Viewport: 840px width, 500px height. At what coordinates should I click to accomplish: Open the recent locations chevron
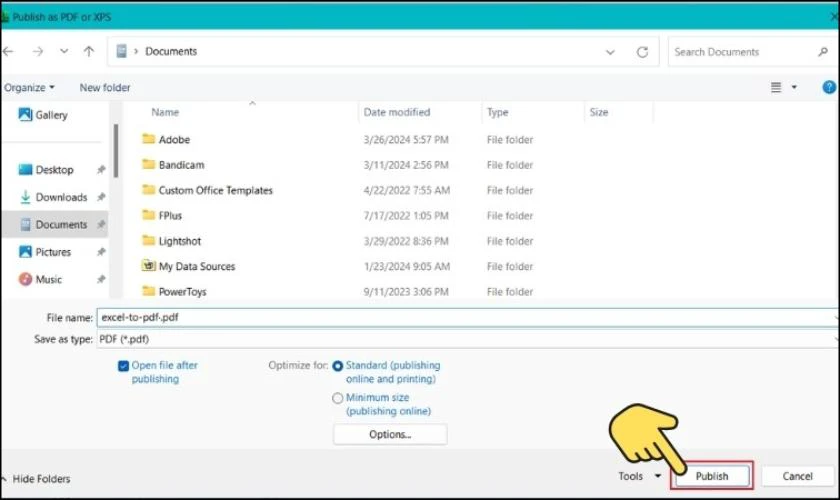point(64,51)
